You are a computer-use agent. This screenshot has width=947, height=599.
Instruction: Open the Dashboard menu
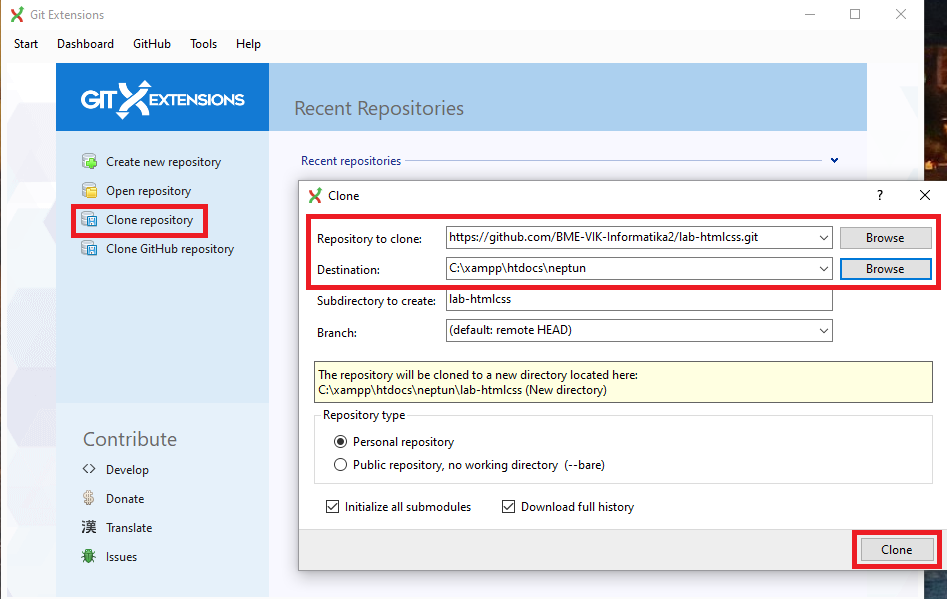coord(85,44)
